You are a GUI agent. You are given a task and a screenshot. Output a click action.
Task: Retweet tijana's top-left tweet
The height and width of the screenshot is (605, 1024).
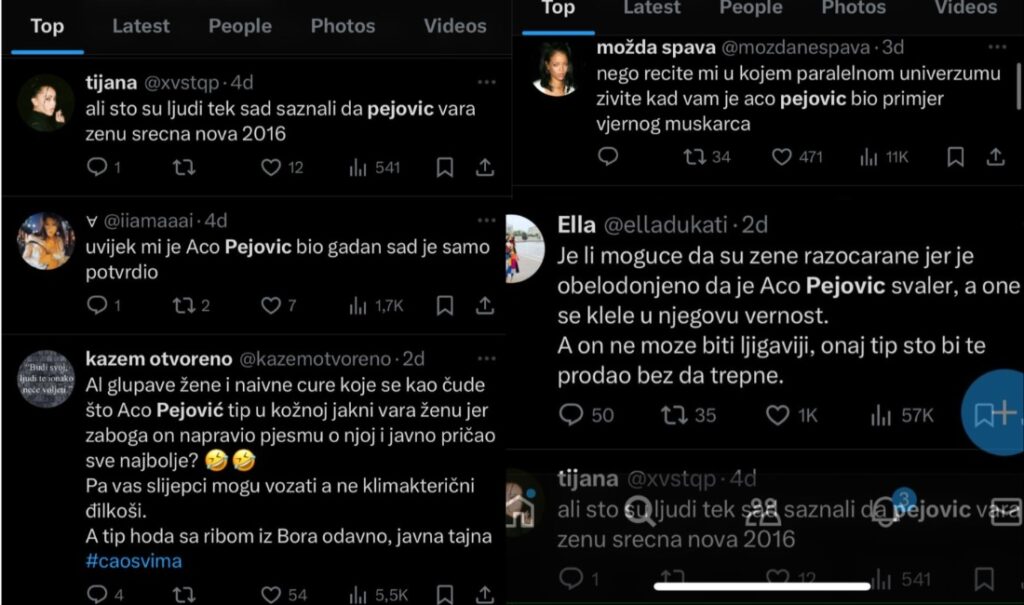pyautogui.click(x=183, y=168)
